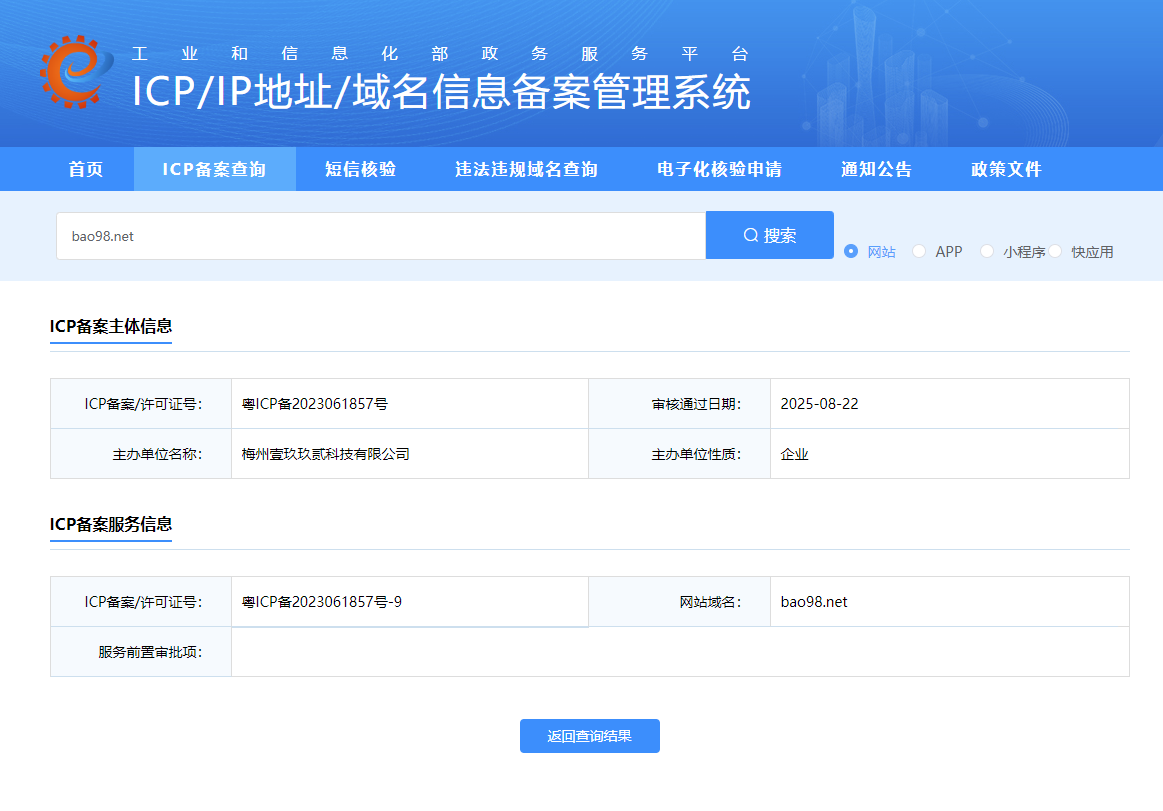Click the site title ICP/IP地址/域名信息备案管理系统
1163x811 pixels.
click(x=441, y=93)
